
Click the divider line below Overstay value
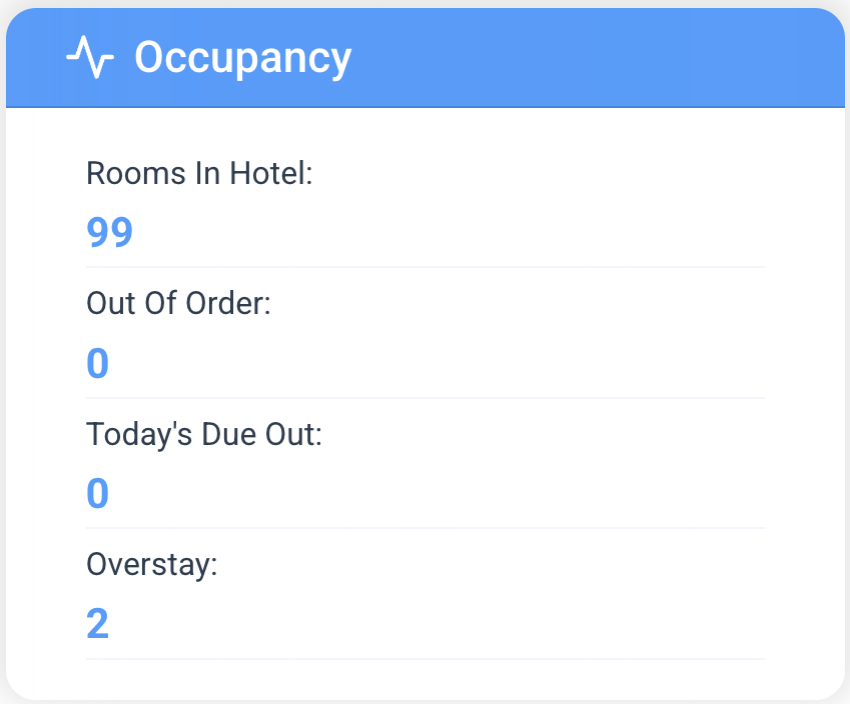pos(425,659)
